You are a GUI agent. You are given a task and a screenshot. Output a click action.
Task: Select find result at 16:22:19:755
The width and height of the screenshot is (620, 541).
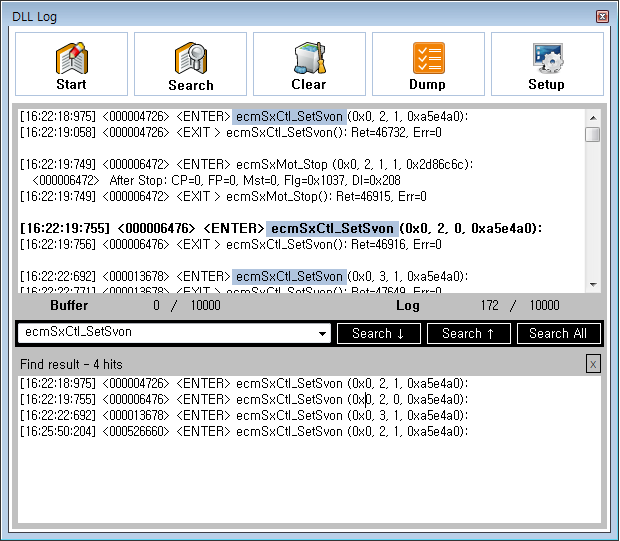tap(244, 399)
